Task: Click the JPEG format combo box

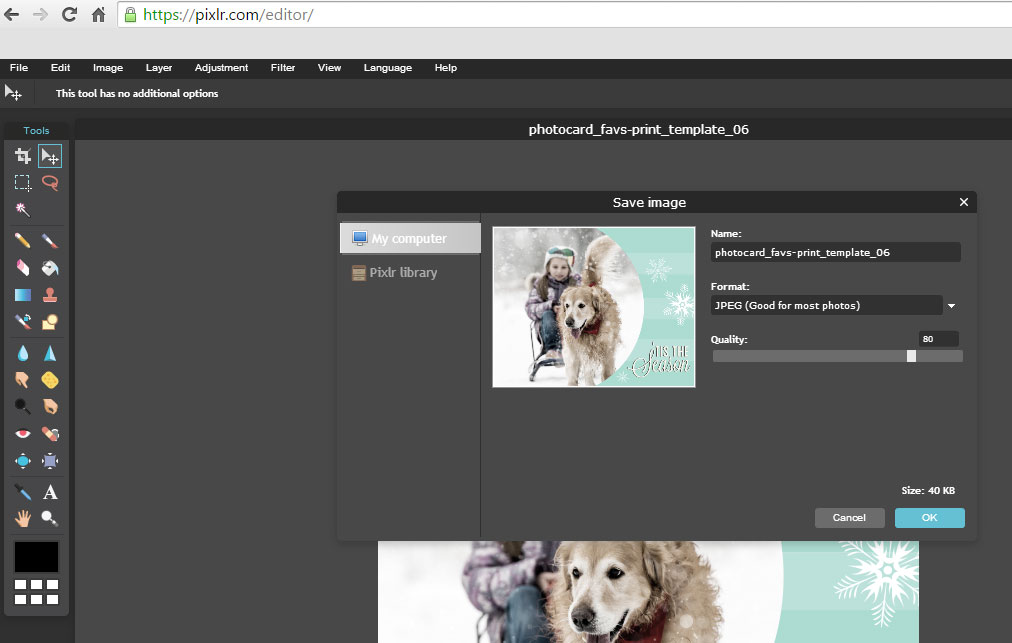Action: (x=826, y=306)
